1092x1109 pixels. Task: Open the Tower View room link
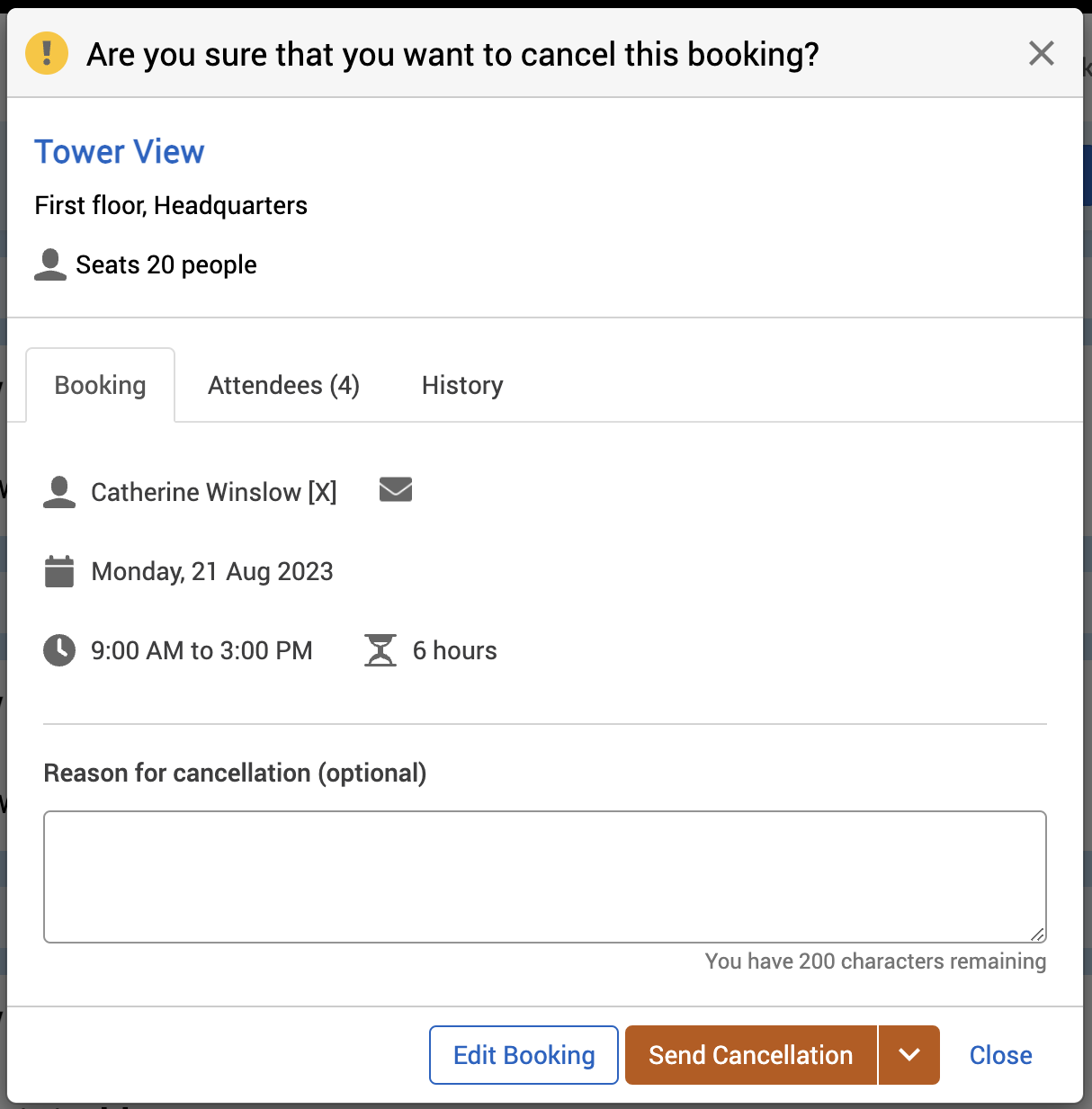coord(120,152)
